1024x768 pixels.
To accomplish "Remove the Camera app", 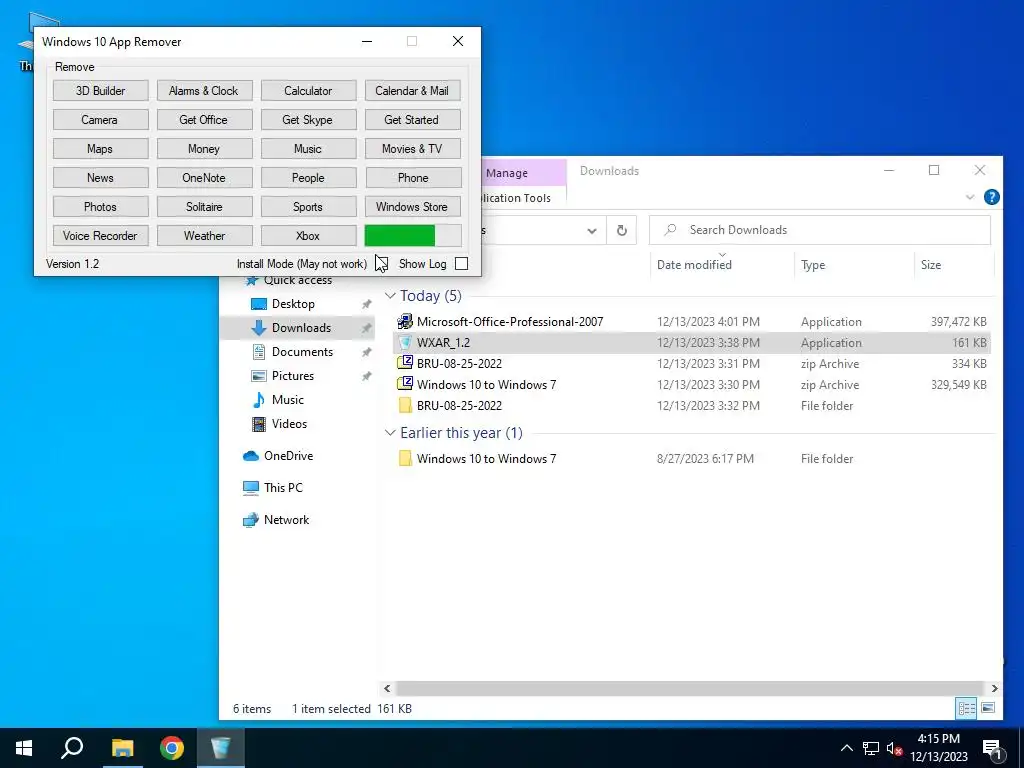I will pyautogui.click(x=101, y=120).
